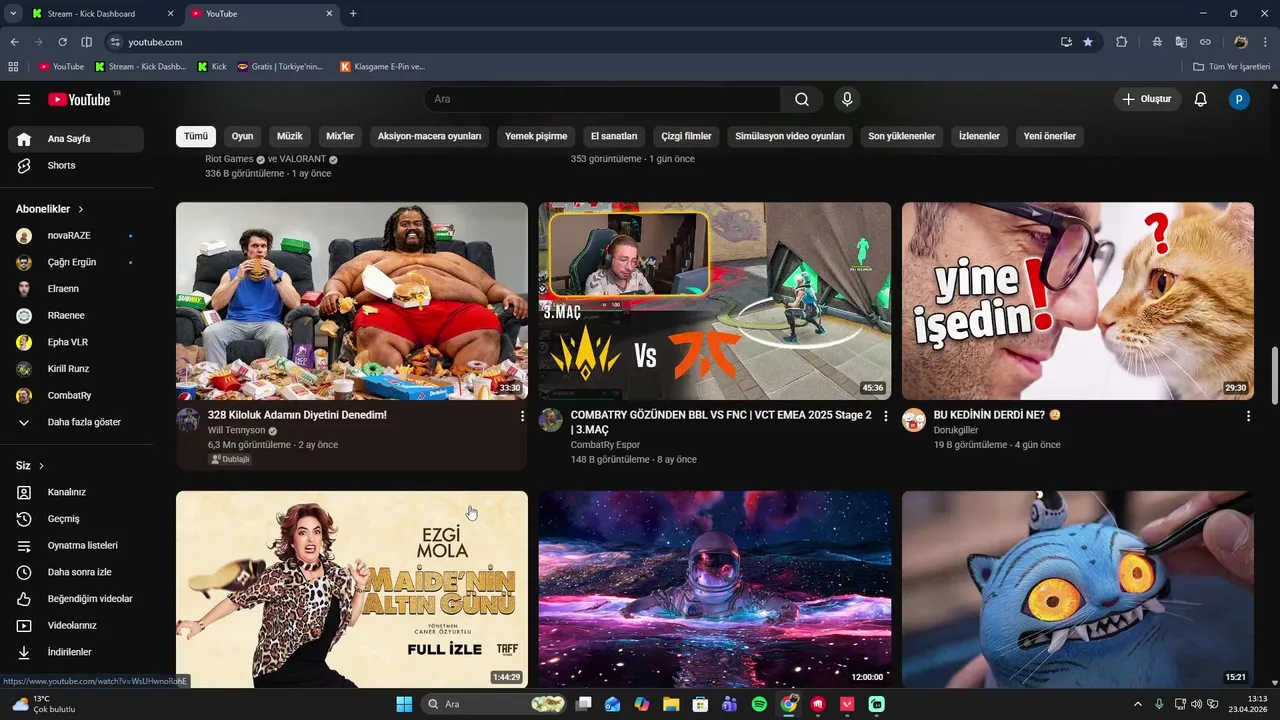Image resolution: width=1280 pixels, height=720 pixels.
Task: Open Elraenn channel subscription
Action: 76,289
